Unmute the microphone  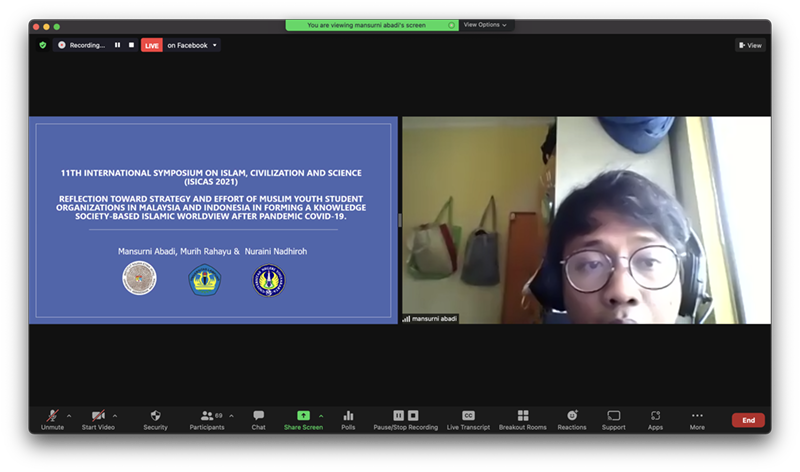[52, 418]
